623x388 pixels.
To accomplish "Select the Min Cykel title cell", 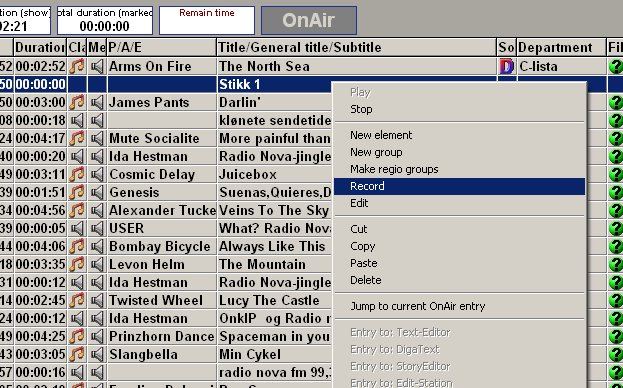I will (x=274, y=354).
